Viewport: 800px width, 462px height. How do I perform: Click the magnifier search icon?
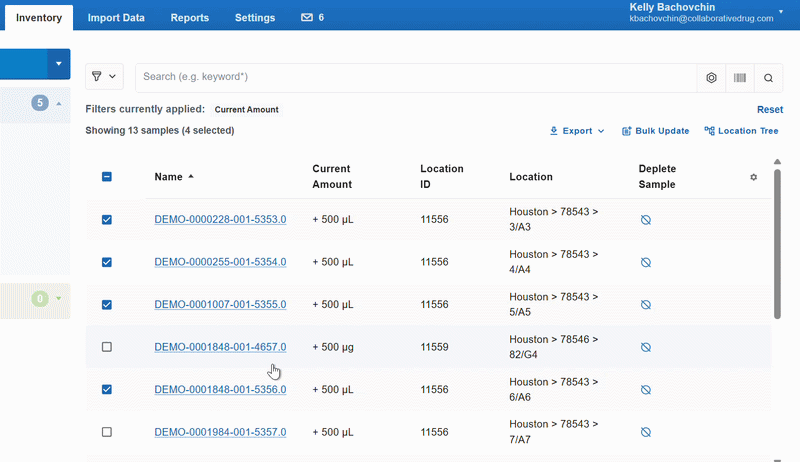point(768,78)
